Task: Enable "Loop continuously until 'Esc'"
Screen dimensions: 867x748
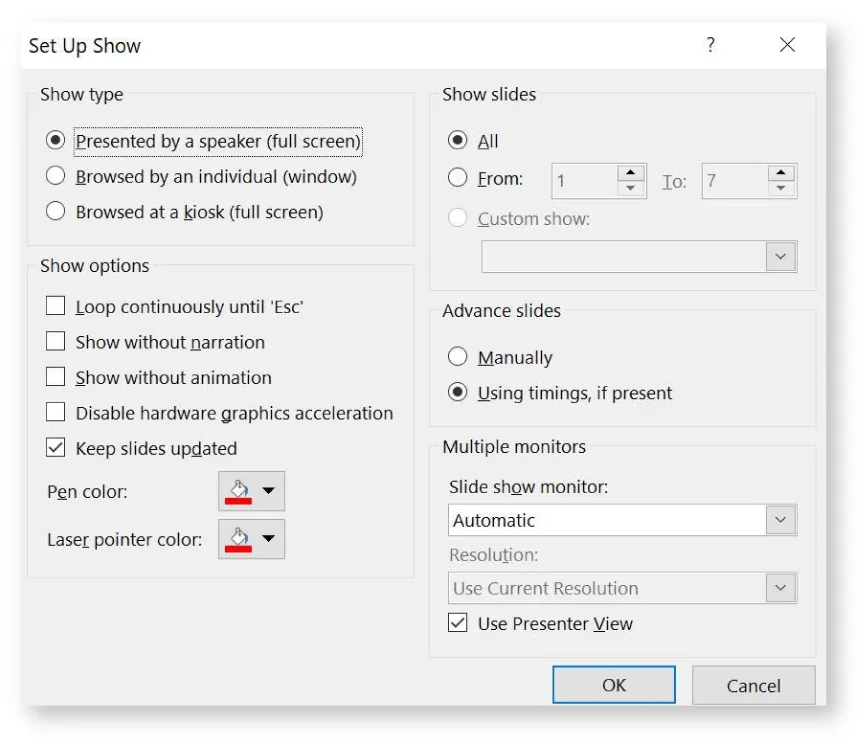Action: 55,306
